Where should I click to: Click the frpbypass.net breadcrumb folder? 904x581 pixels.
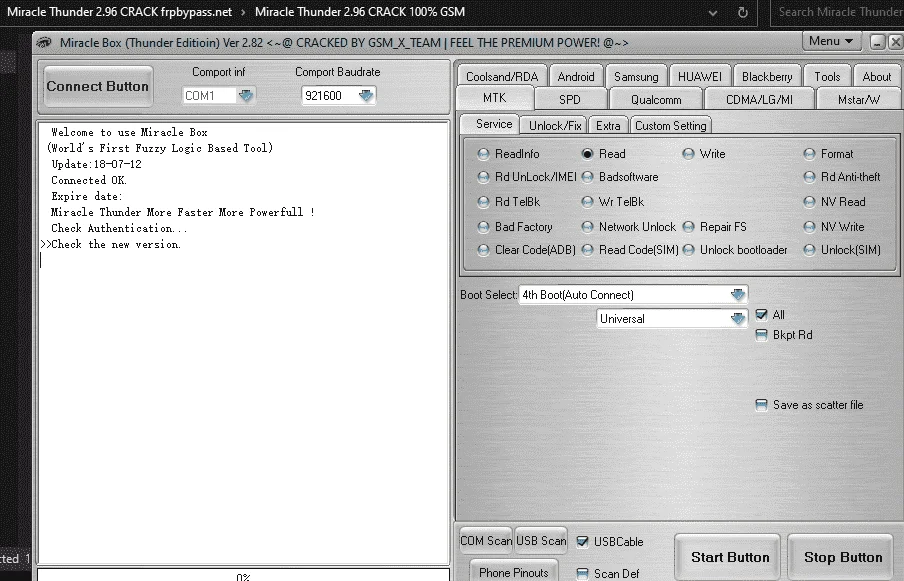pos(119,12)
